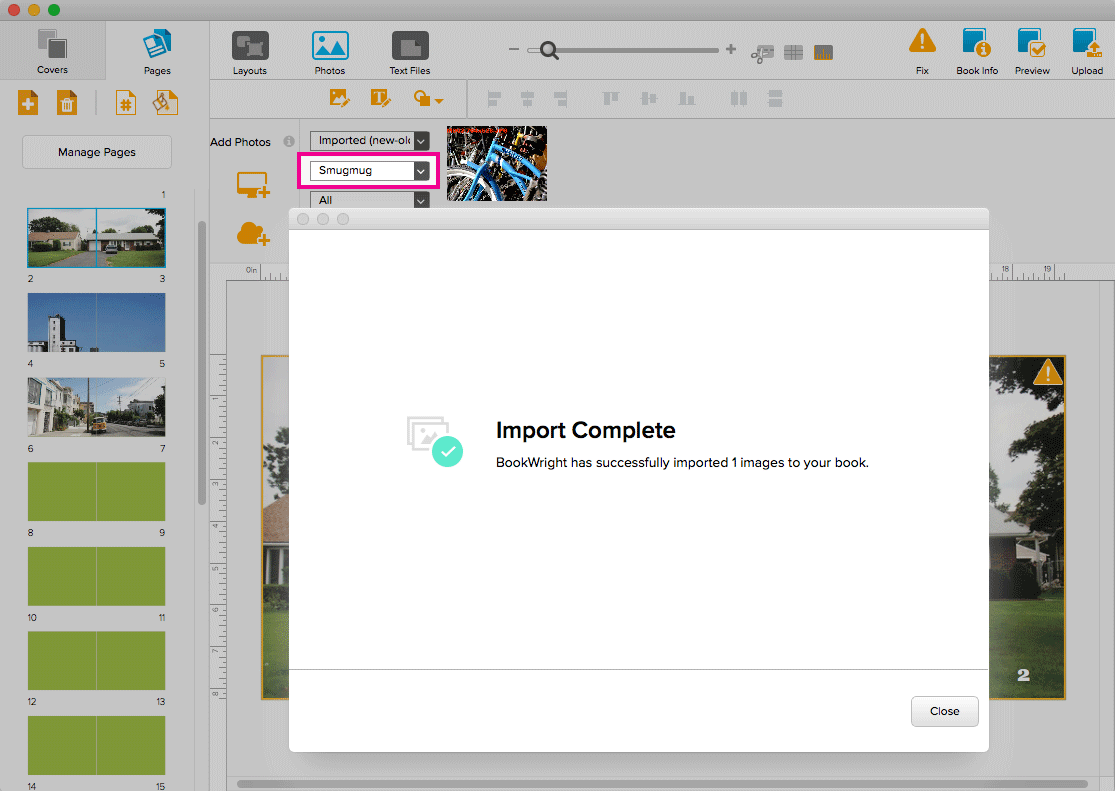The image size is (1115, 791).
Task: Open the Smugmug source dropdown
Action: (370, 171)
